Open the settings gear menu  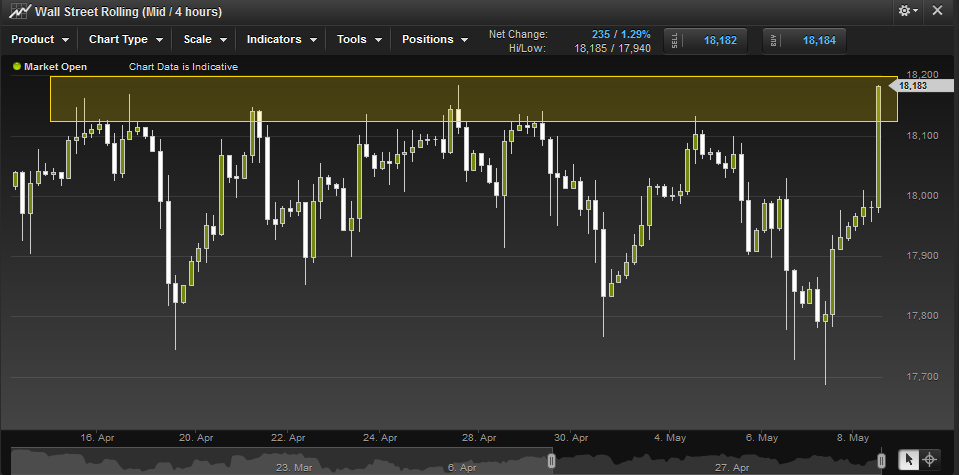click(x=908, y=11)
